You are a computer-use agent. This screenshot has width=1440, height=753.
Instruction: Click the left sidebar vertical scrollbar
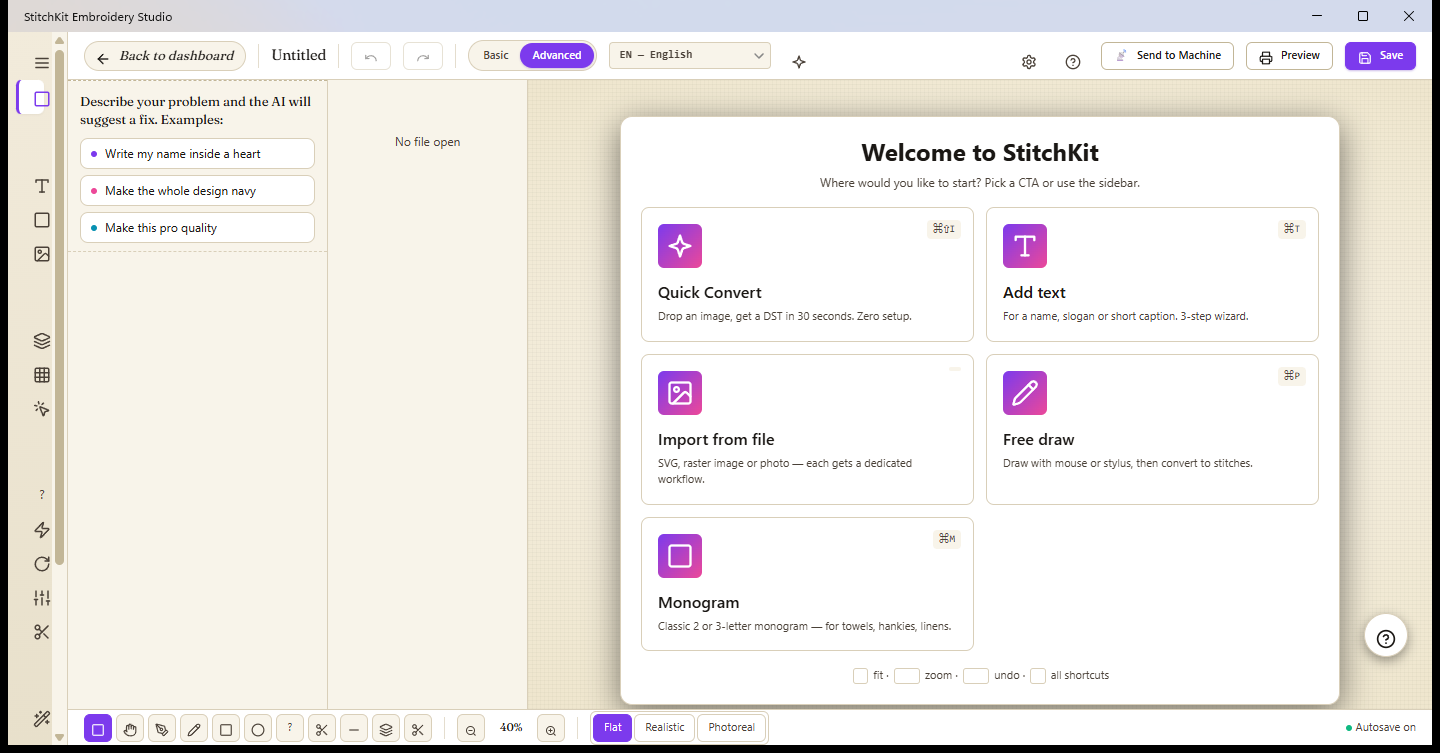click(59, 306)
